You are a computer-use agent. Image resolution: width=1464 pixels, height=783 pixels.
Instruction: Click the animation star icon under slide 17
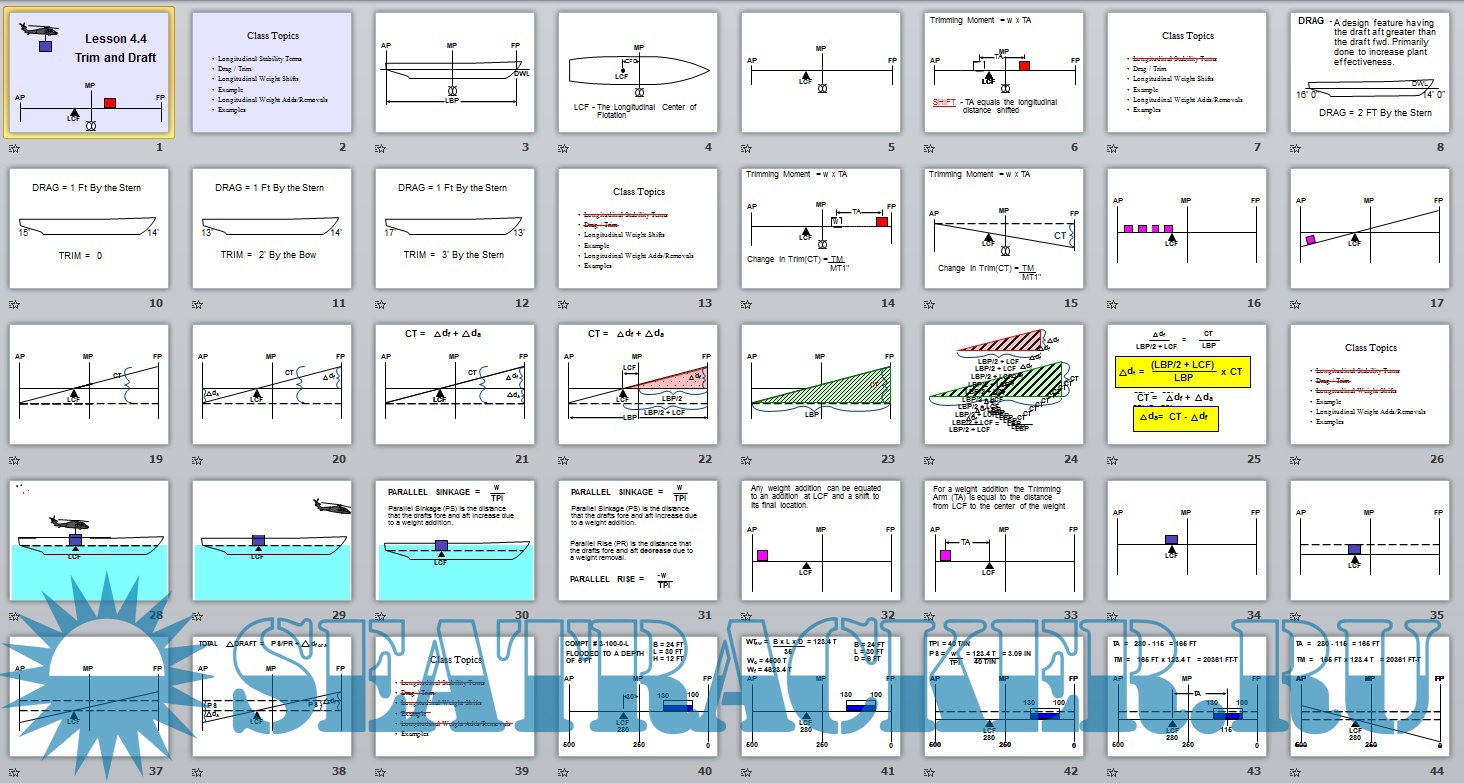pos(1296,304)
